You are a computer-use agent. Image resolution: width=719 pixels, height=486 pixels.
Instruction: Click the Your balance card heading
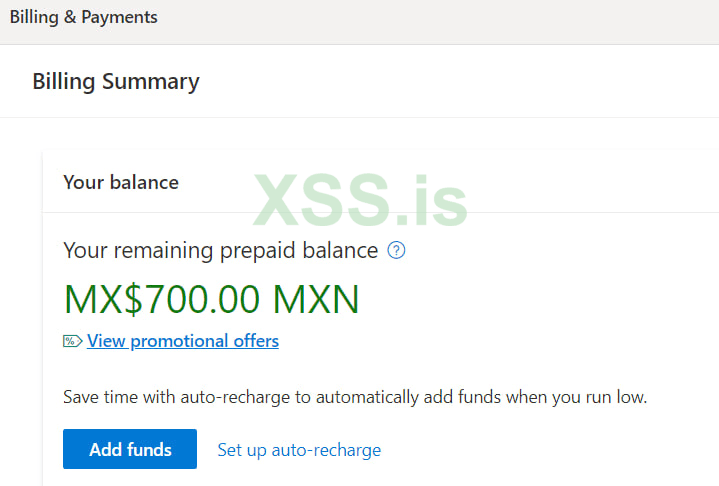121,182
